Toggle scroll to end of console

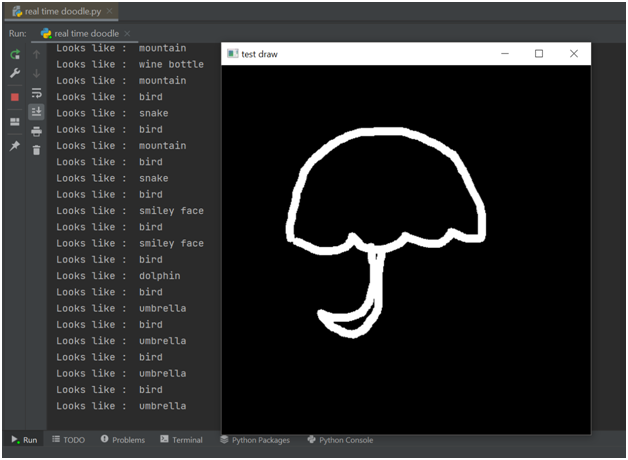[x=36, y=112]
